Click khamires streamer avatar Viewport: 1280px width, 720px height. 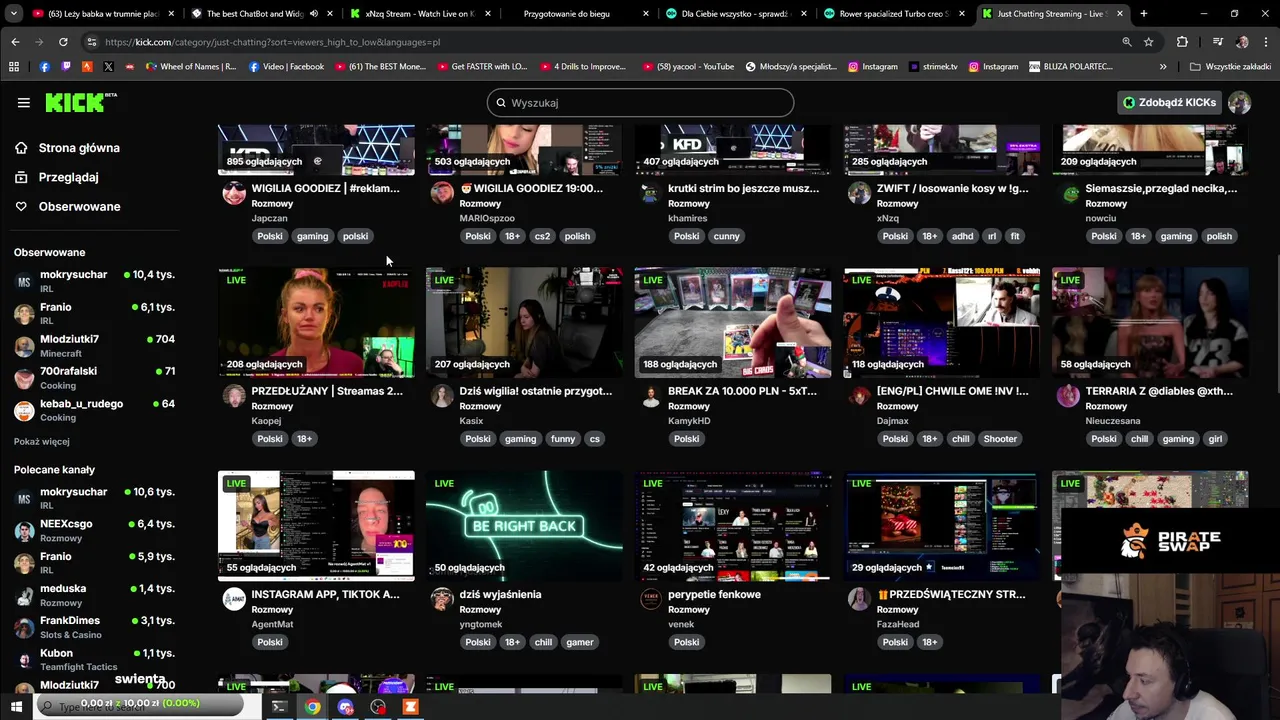click(651, 193)
